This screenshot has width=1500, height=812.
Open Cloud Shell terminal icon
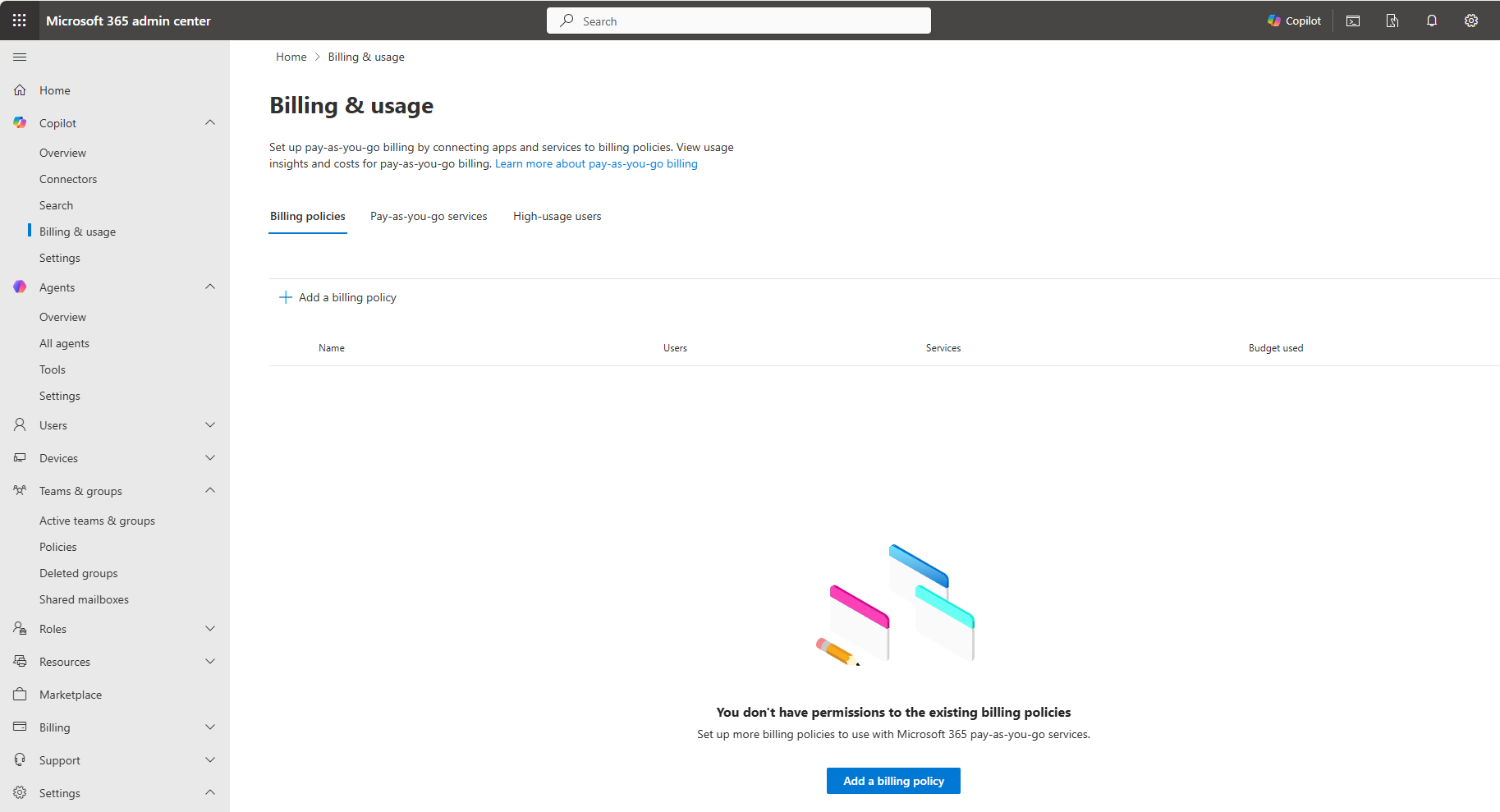[x=1353, y=21]
